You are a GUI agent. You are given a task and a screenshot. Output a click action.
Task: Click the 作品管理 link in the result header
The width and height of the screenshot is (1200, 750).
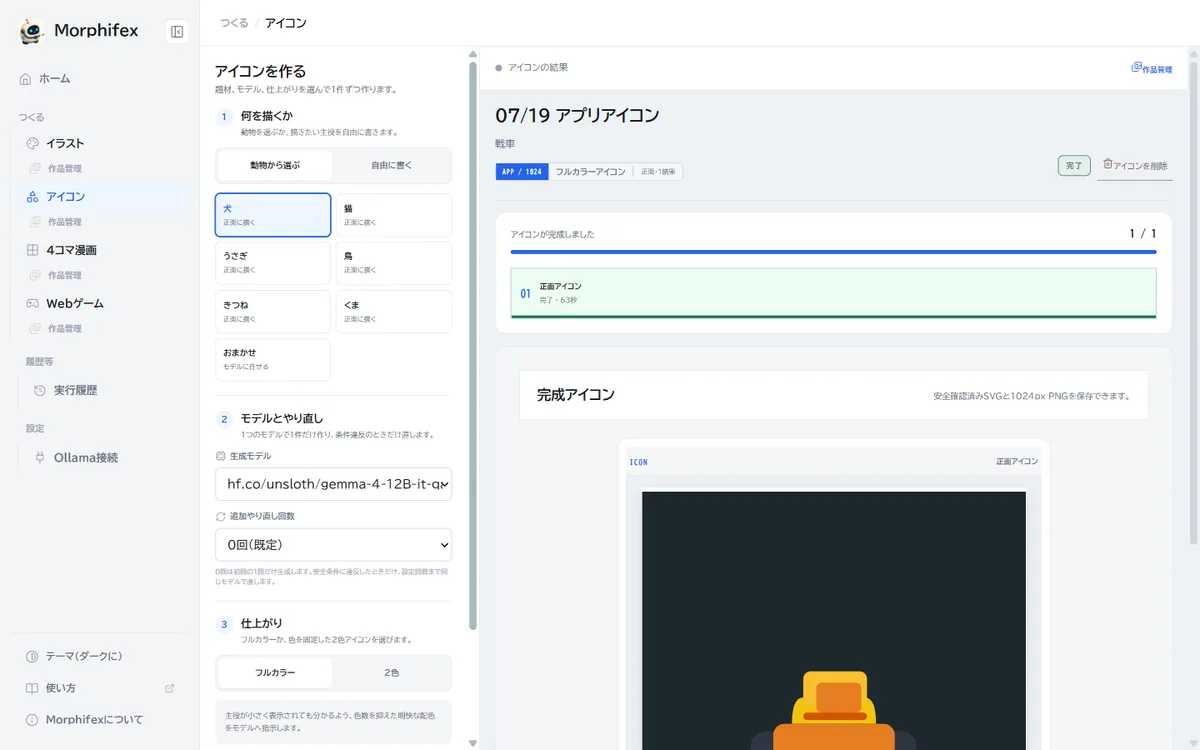pyautogui.click(x=1151, y=68)
